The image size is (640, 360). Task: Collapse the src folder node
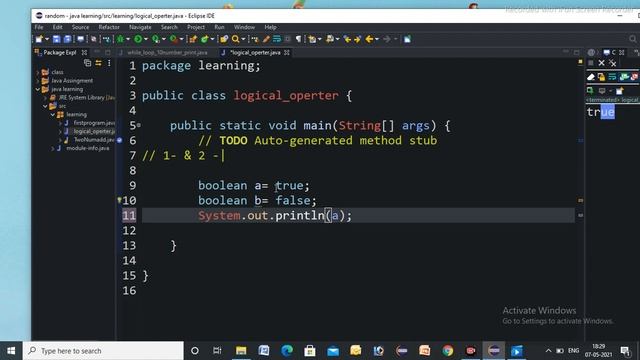(45, 106)
